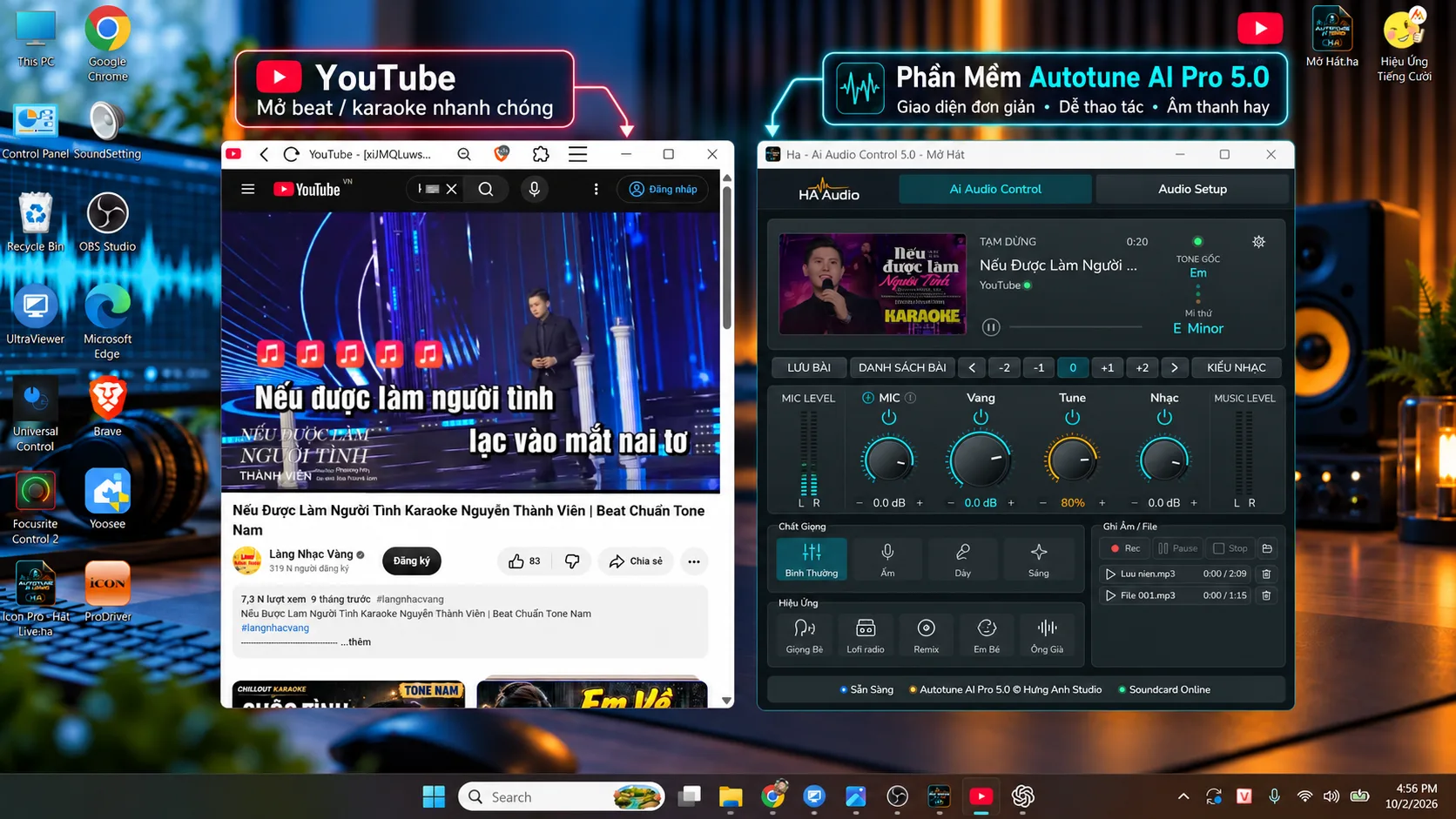
Task: Select the Bình Thường voice preset
Action: tap(812, 559)
